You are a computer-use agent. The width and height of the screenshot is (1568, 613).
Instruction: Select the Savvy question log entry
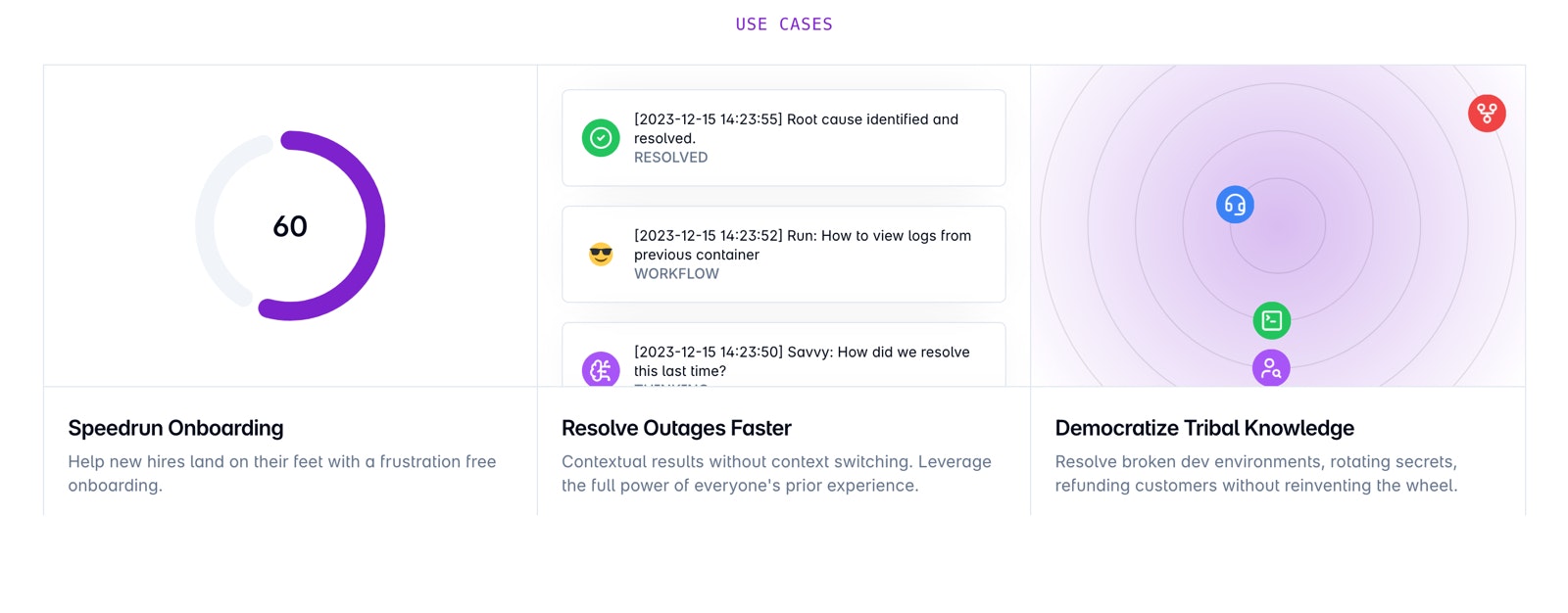click(784, 354)
